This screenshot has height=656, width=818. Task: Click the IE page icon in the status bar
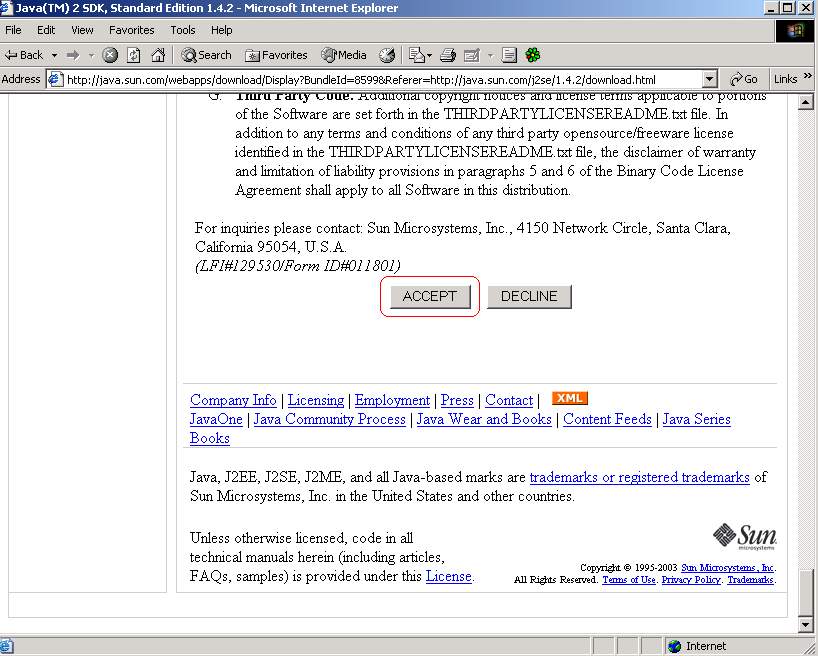click(6, 646)
